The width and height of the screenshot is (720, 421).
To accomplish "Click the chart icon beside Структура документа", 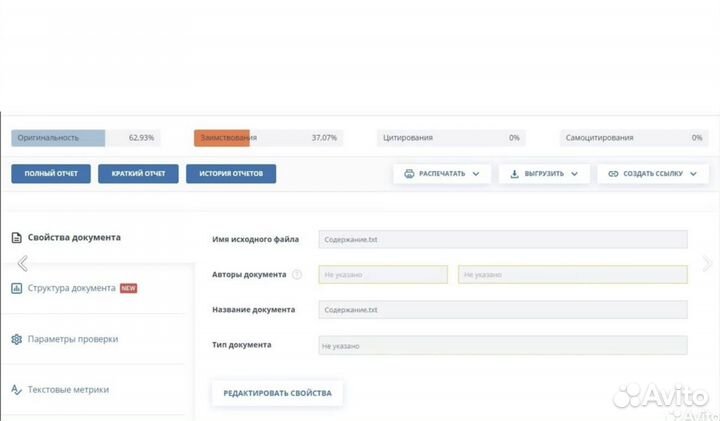I will pyautogui.click(x=17, y=288).
